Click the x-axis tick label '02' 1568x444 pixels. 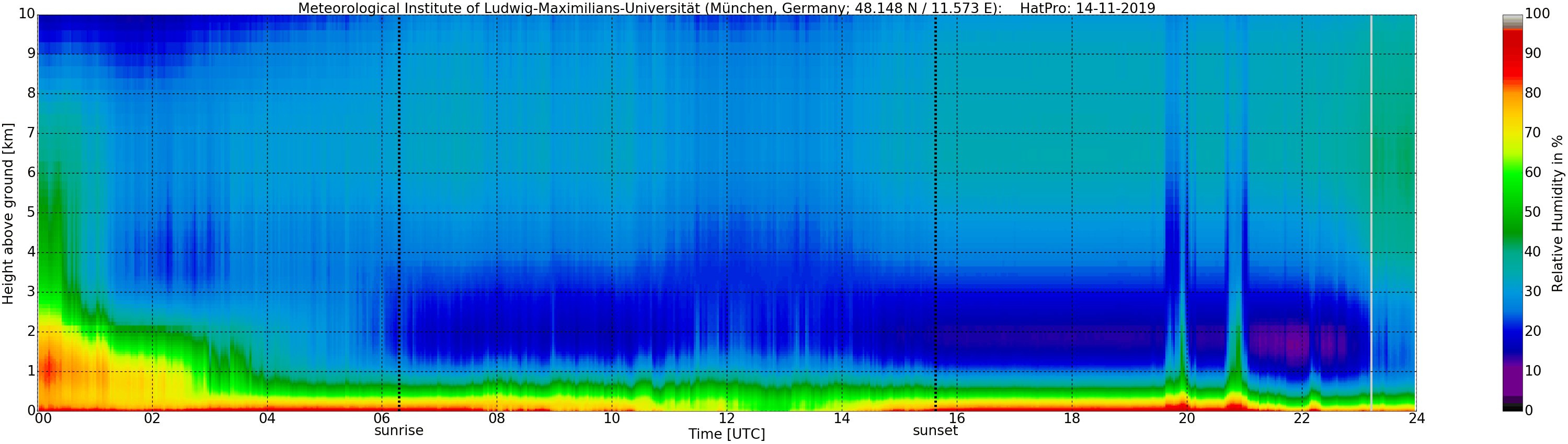point(152,418)
